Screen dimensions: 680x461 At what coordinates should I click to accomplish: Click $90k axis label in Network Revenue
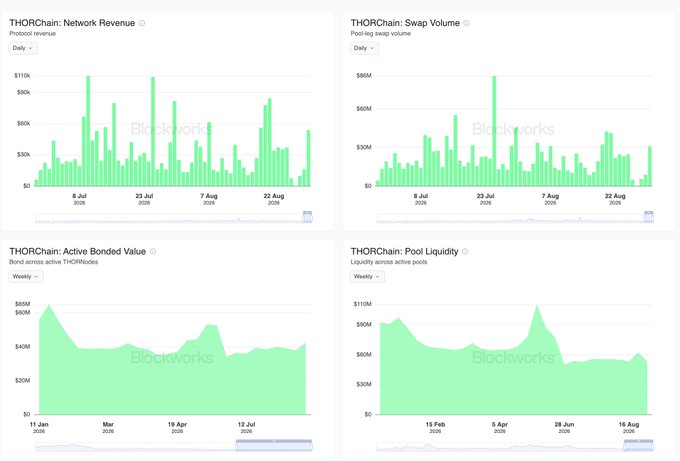pyautogui.click(x=23, y=92)
